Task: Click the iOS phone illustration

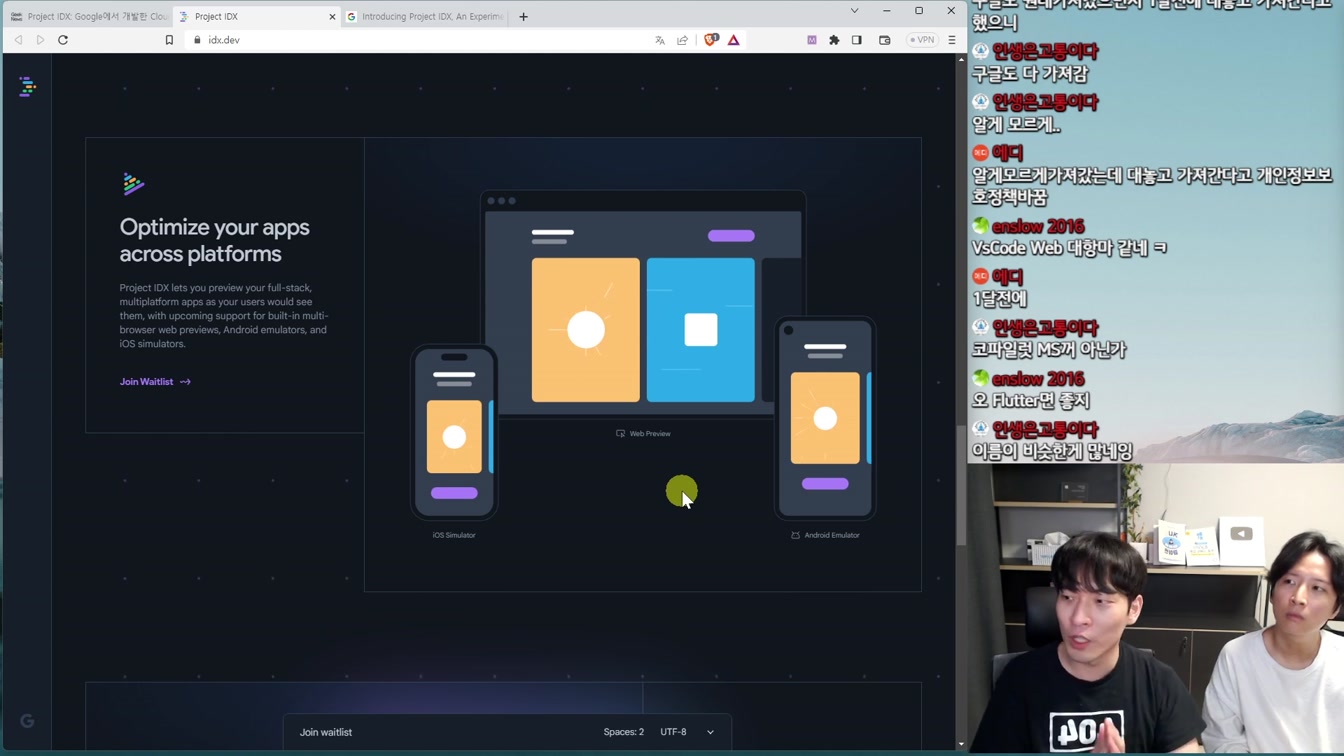Action: pyautogui.click(x=454, y=432)
